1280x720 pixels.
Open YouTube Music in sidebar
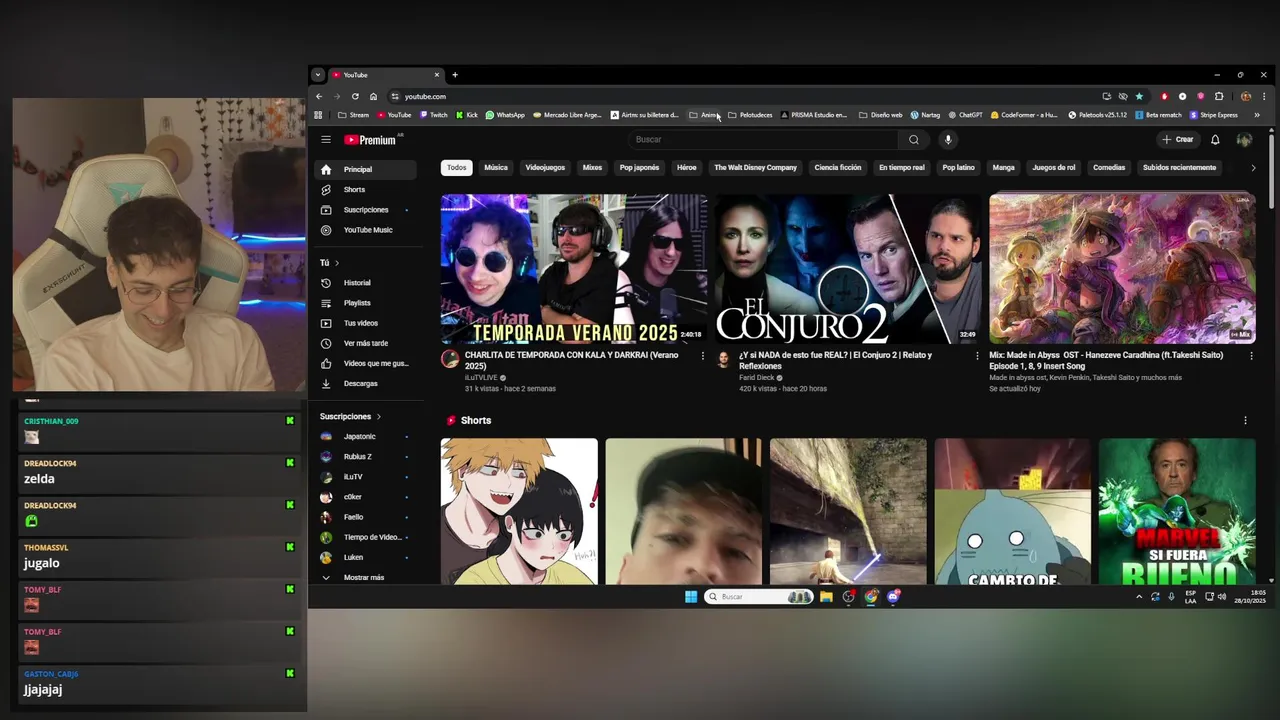coord(364,230)
